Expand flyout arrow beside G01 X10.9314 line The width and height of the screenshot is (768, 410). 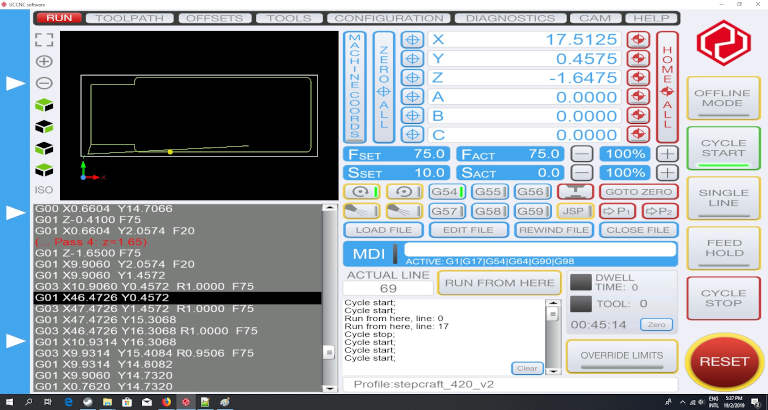(x=15, y=341)
